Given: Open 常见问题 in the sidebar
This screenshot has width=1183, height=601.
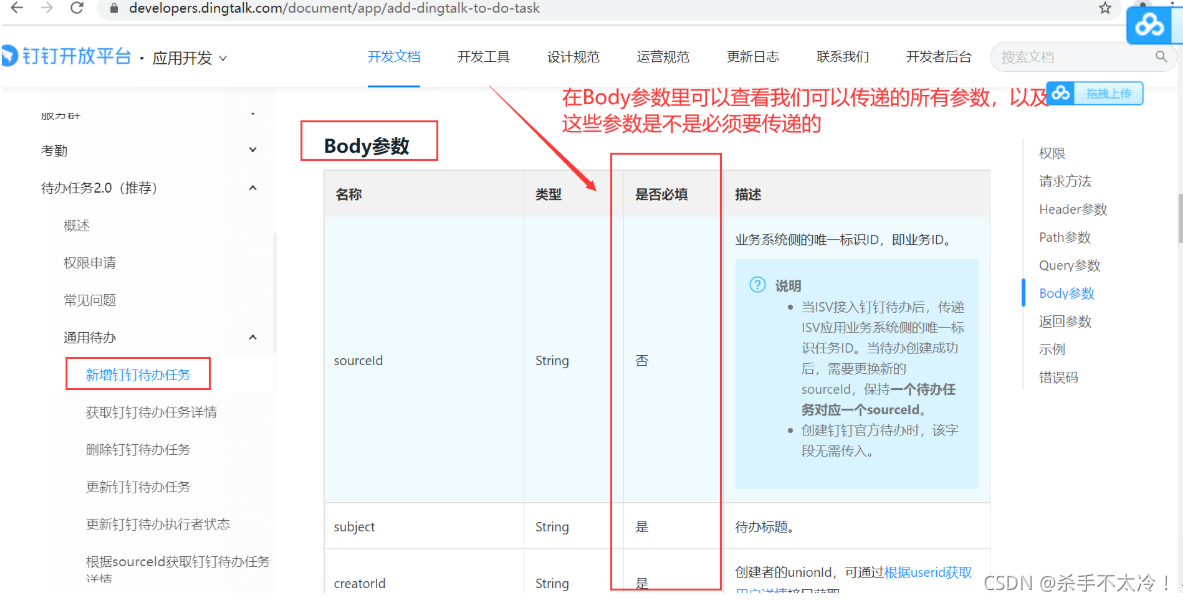Looking at the screenshot, I should (x=90, y=300).
